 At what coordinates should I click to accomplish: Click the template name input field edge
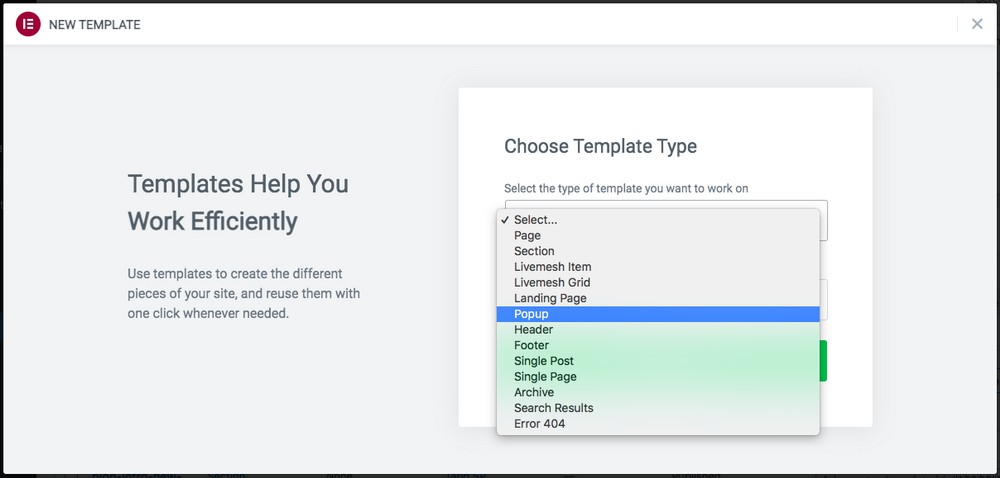tap(823, 300)
